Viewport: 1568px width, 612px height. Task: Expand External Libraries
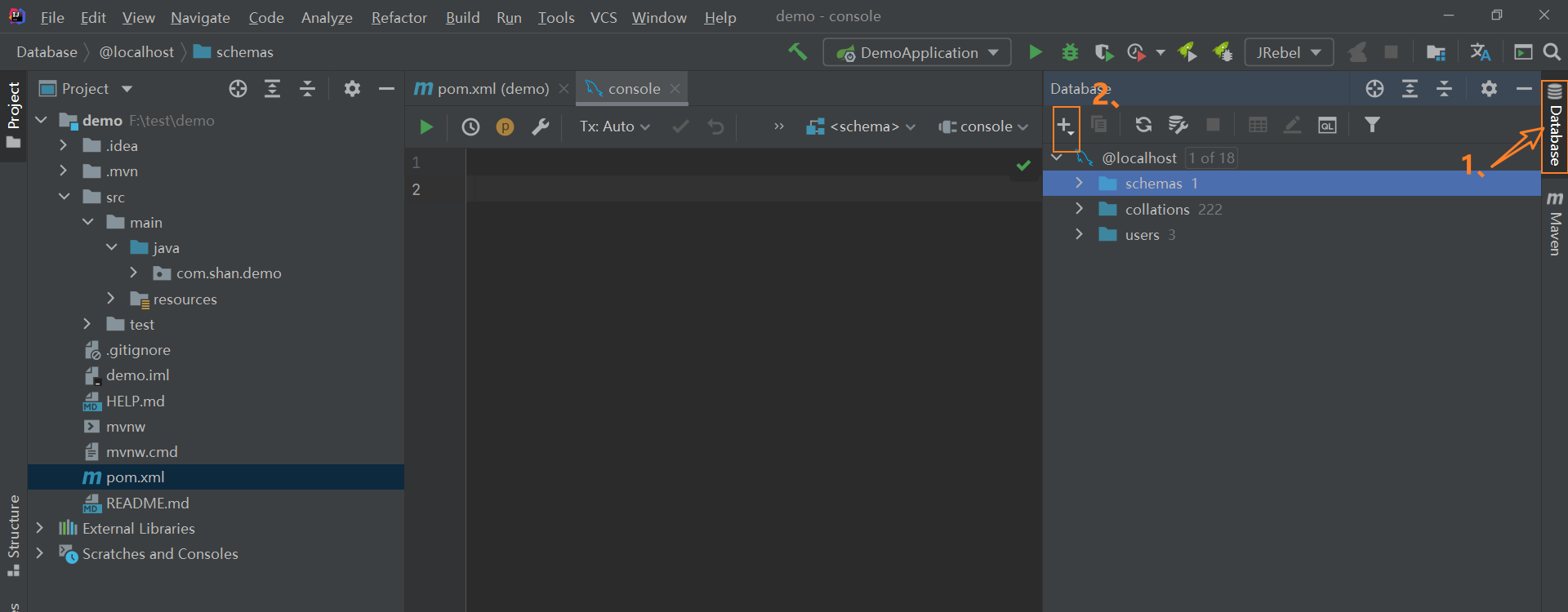coord(39,528)
